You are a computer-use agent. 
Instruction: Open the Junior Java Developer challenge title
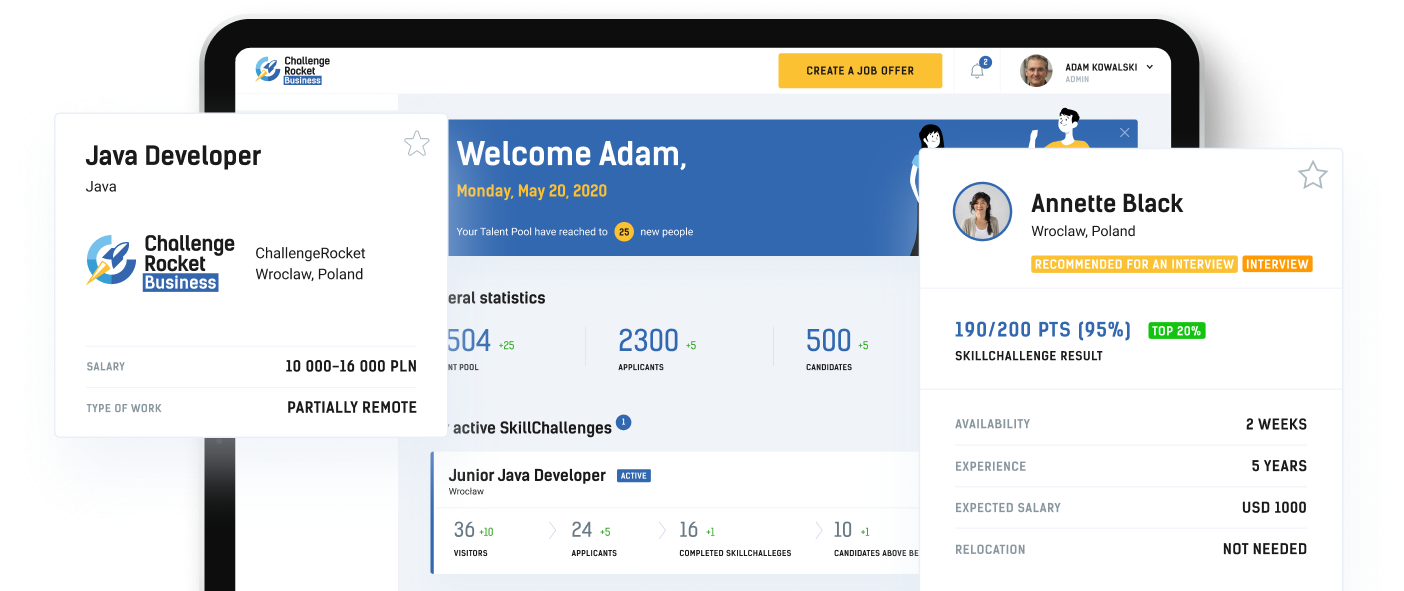(x=527, y=475)
